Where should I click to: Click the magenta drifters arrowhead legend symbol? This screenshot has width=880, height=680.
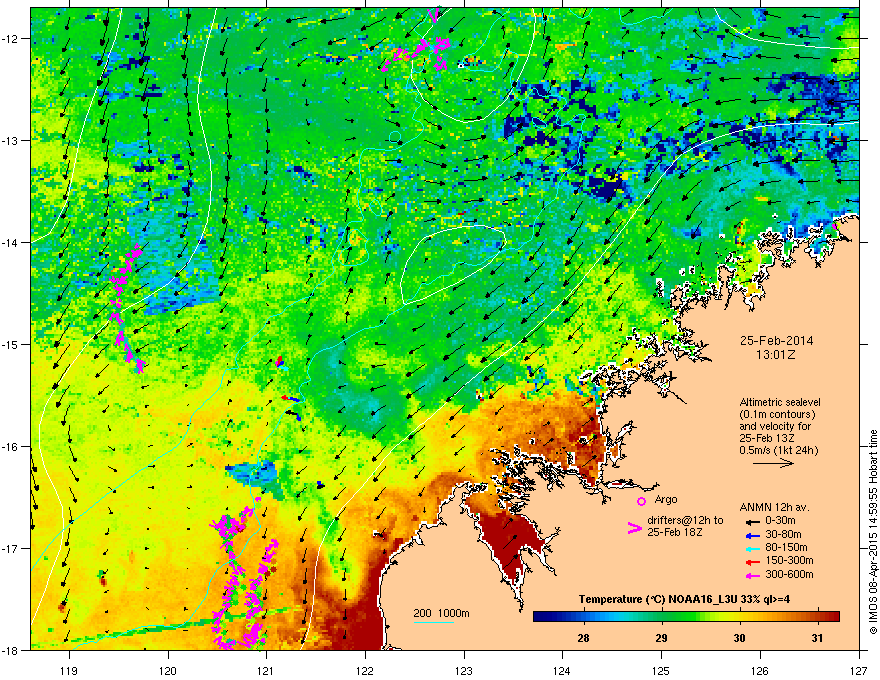coord(634,527)
